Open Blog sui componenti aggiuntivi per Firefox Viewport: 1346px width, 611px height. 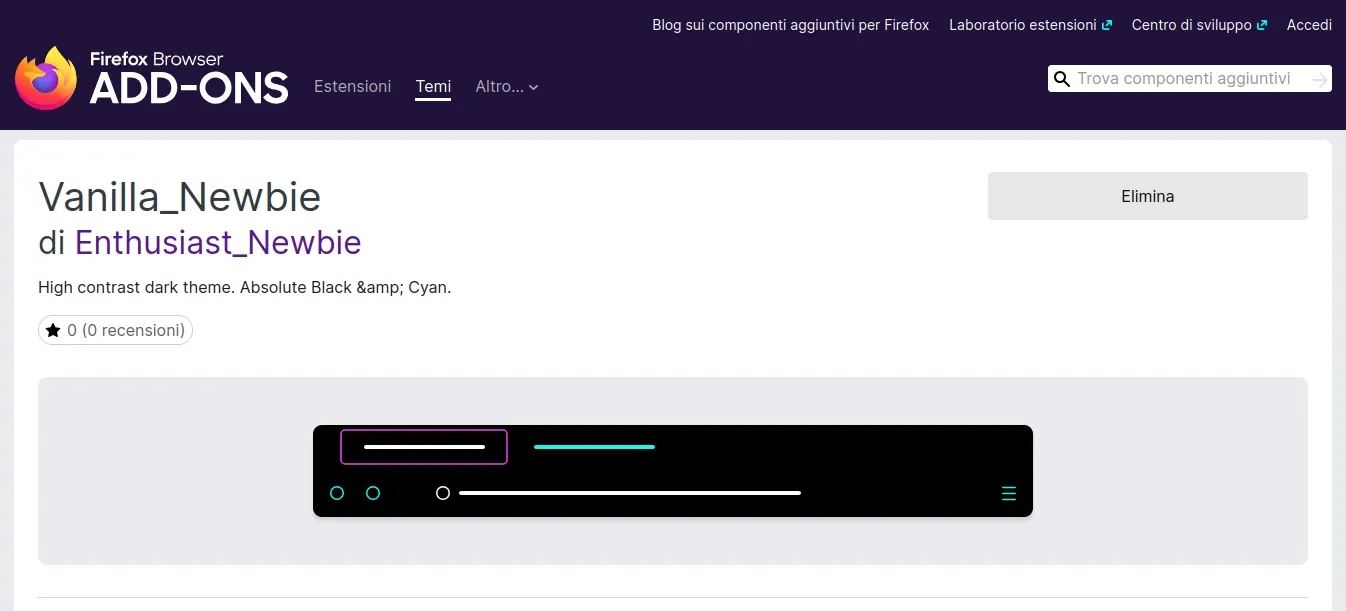(x=790, y=24)
